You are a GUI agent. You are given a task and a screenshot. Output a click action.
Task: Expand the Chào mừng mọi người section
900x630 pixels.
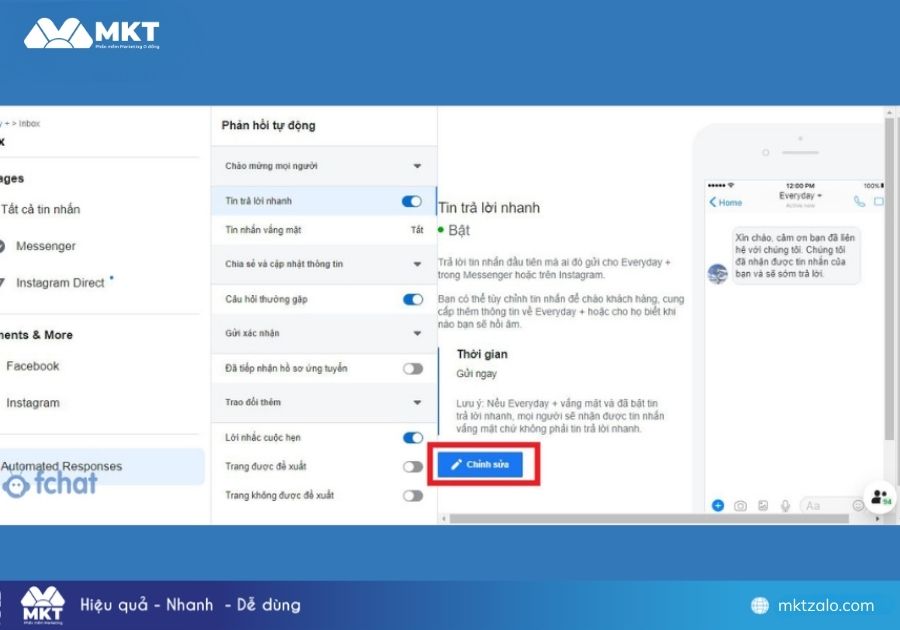(417, 166)
